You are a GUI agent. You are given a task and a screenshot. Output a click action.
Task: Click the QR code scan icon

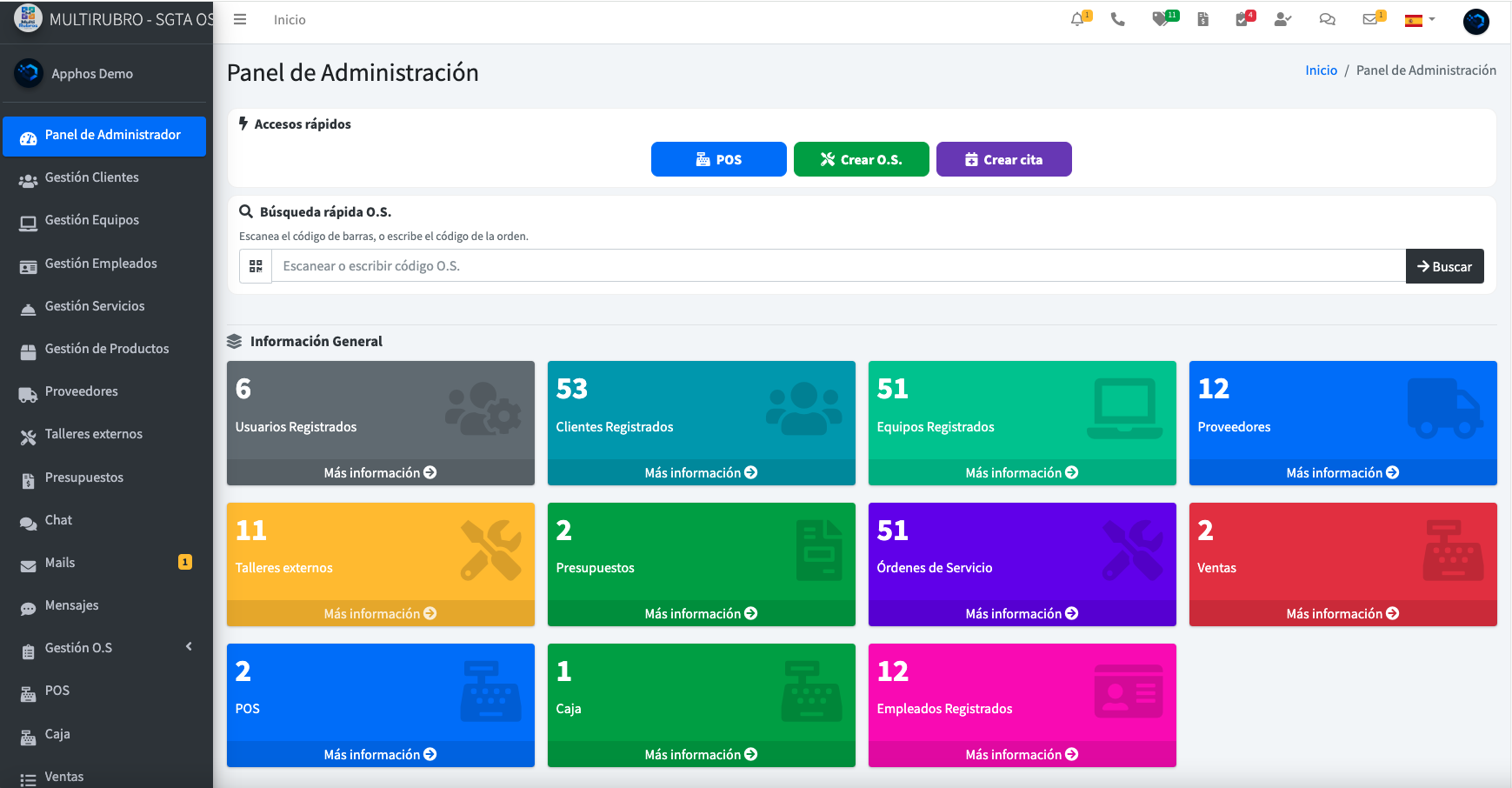(256, 266)
